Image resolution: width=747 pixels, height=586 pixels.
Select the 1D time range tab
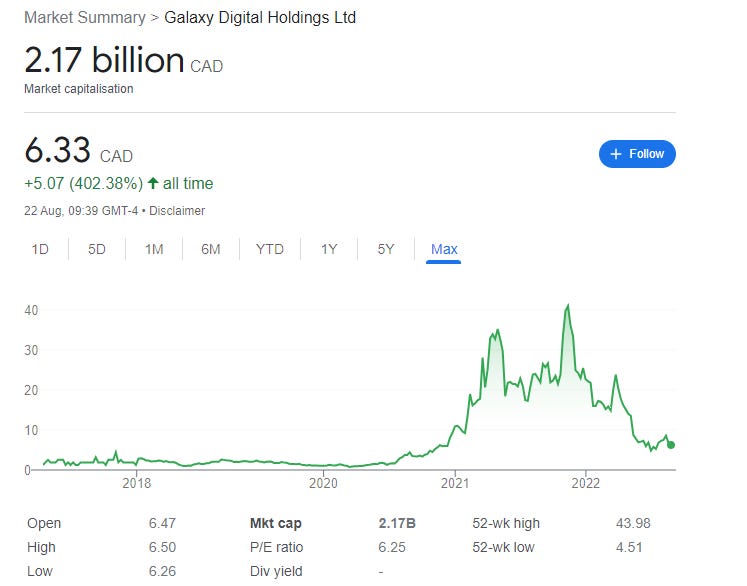(40, 249)
